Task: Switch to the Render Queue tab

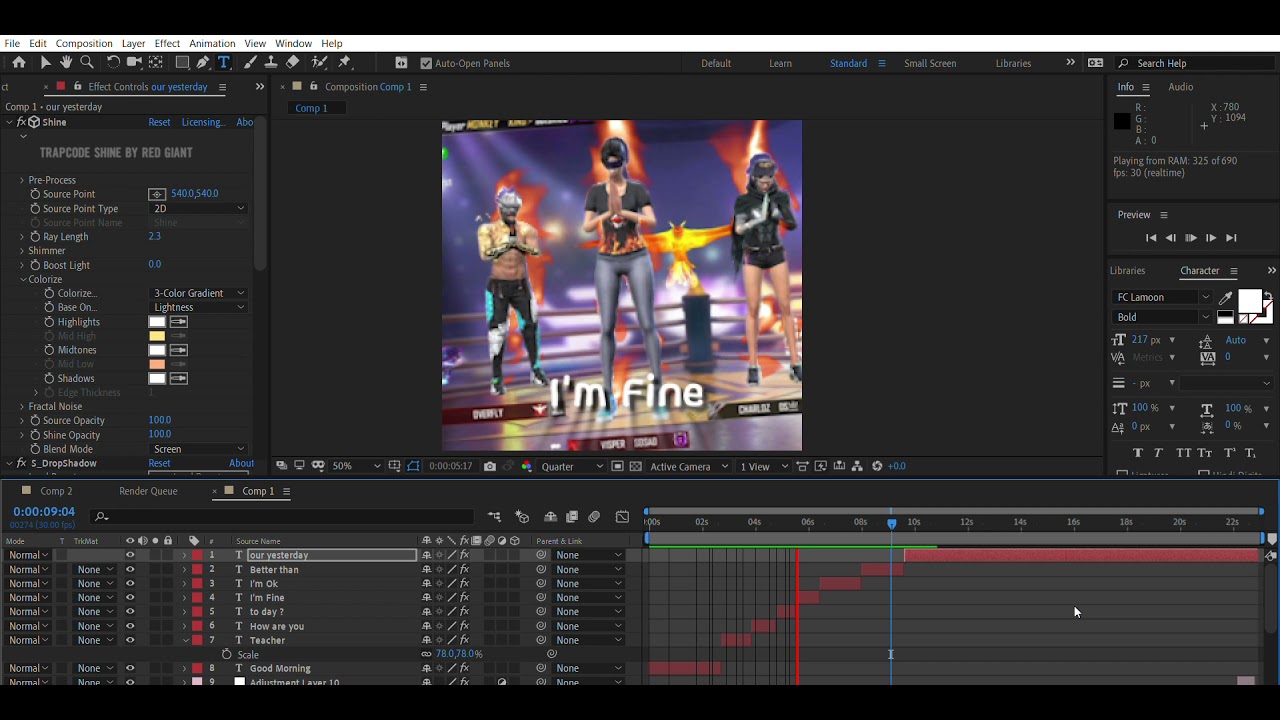Action: click(148, 491)
